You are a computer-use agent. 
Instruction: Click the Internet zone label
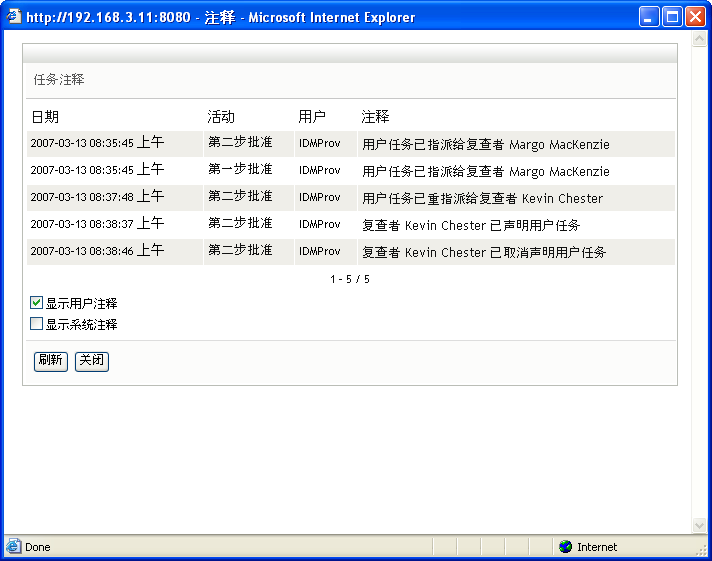click(x=597, y=547)
